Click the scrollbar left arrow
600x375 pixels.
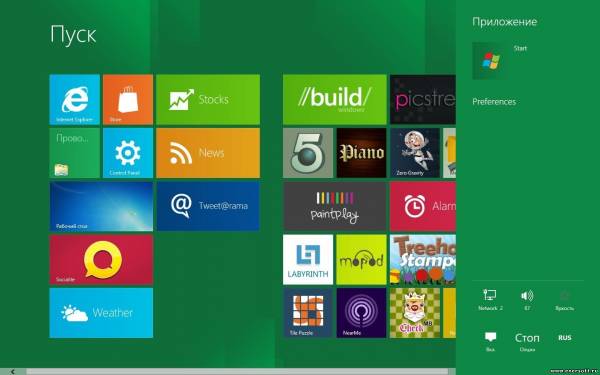pyautogui.click(x=13, y=372)
